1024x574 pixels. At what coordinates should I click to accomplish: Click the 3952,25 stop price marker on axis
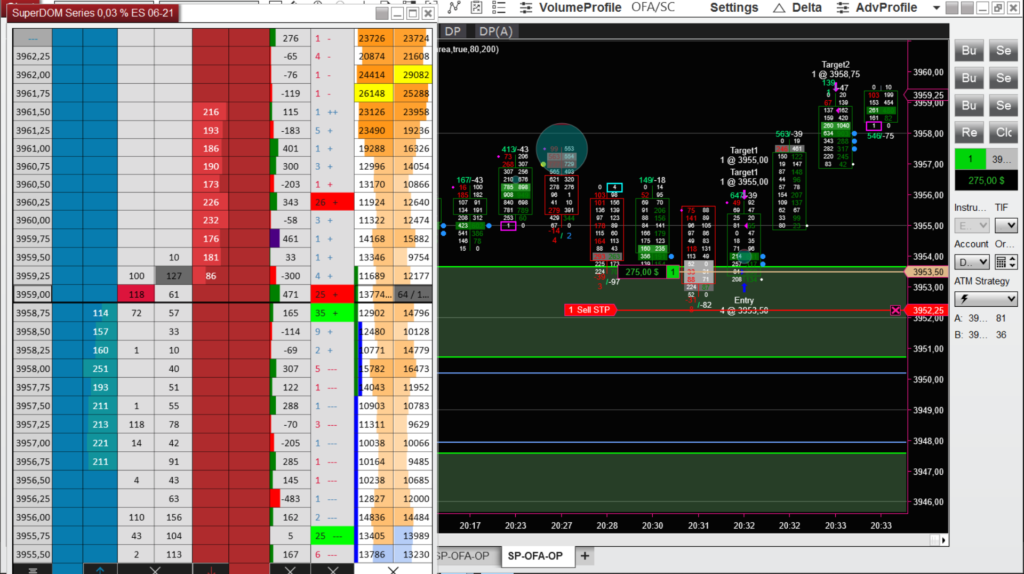point(927,310)
